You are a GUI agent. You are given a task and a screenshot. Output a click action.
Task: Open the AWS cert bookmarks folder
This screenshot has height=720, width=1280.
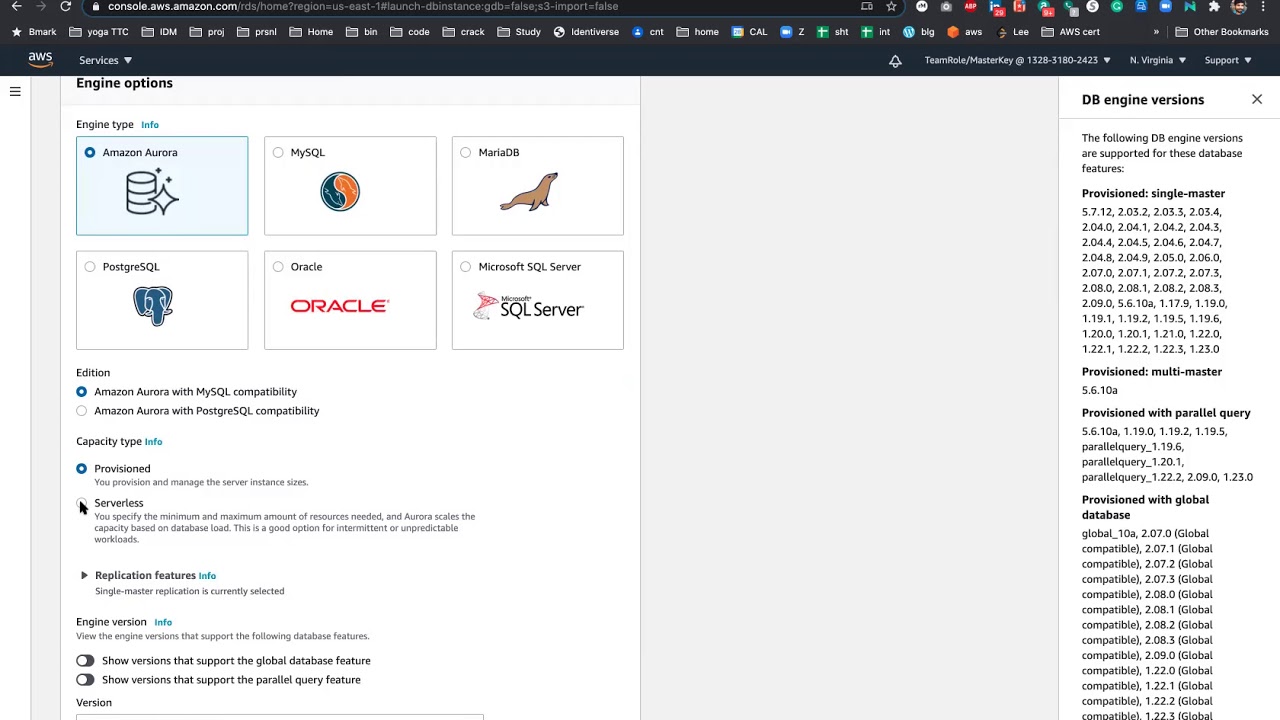pos(1069,32)
